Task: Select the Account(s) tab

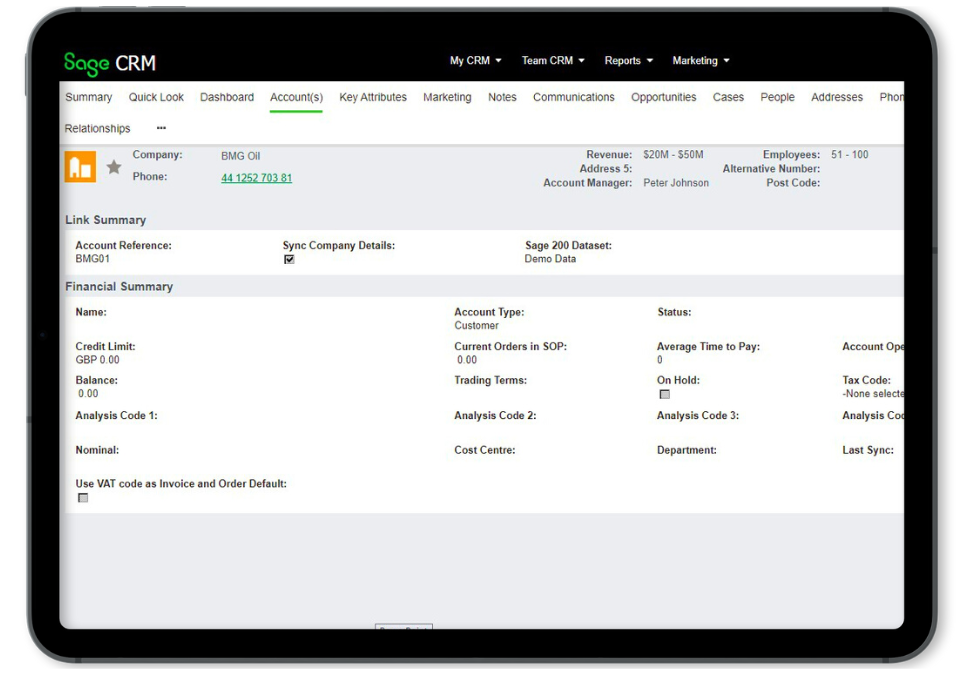Action: point(297,97)
